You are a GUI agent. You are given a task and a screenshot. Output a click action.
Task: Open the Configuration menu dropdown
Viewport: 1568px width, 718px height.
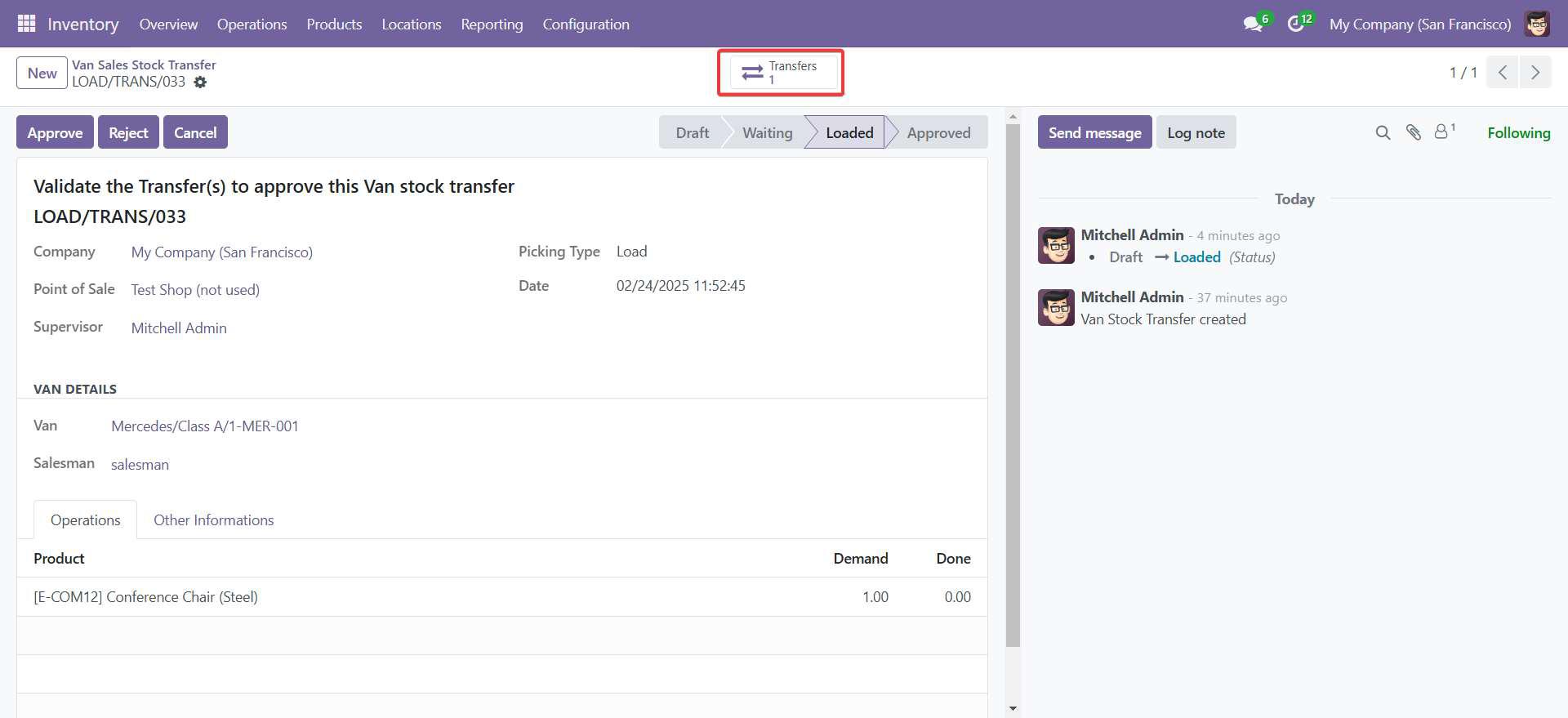[x=586, y=24]
